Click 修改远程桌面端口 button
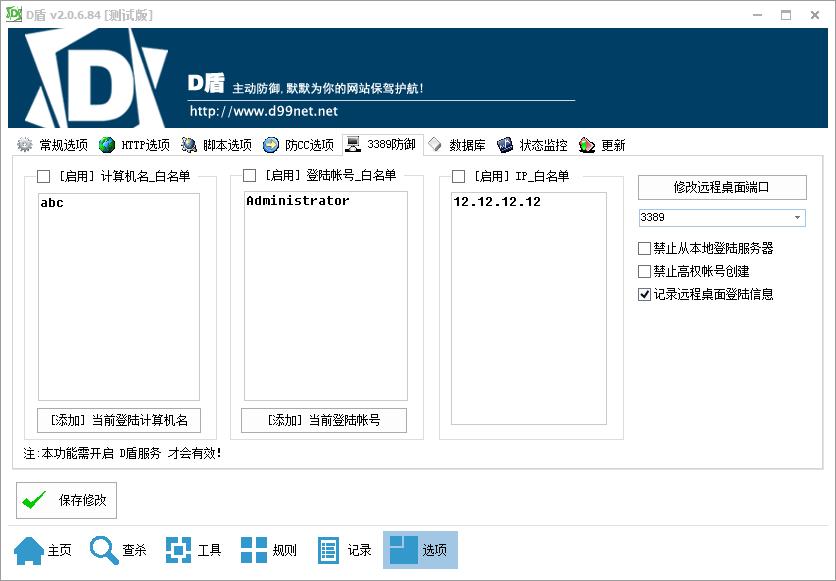Screen dimensions: 836x581 click(722, 187)
